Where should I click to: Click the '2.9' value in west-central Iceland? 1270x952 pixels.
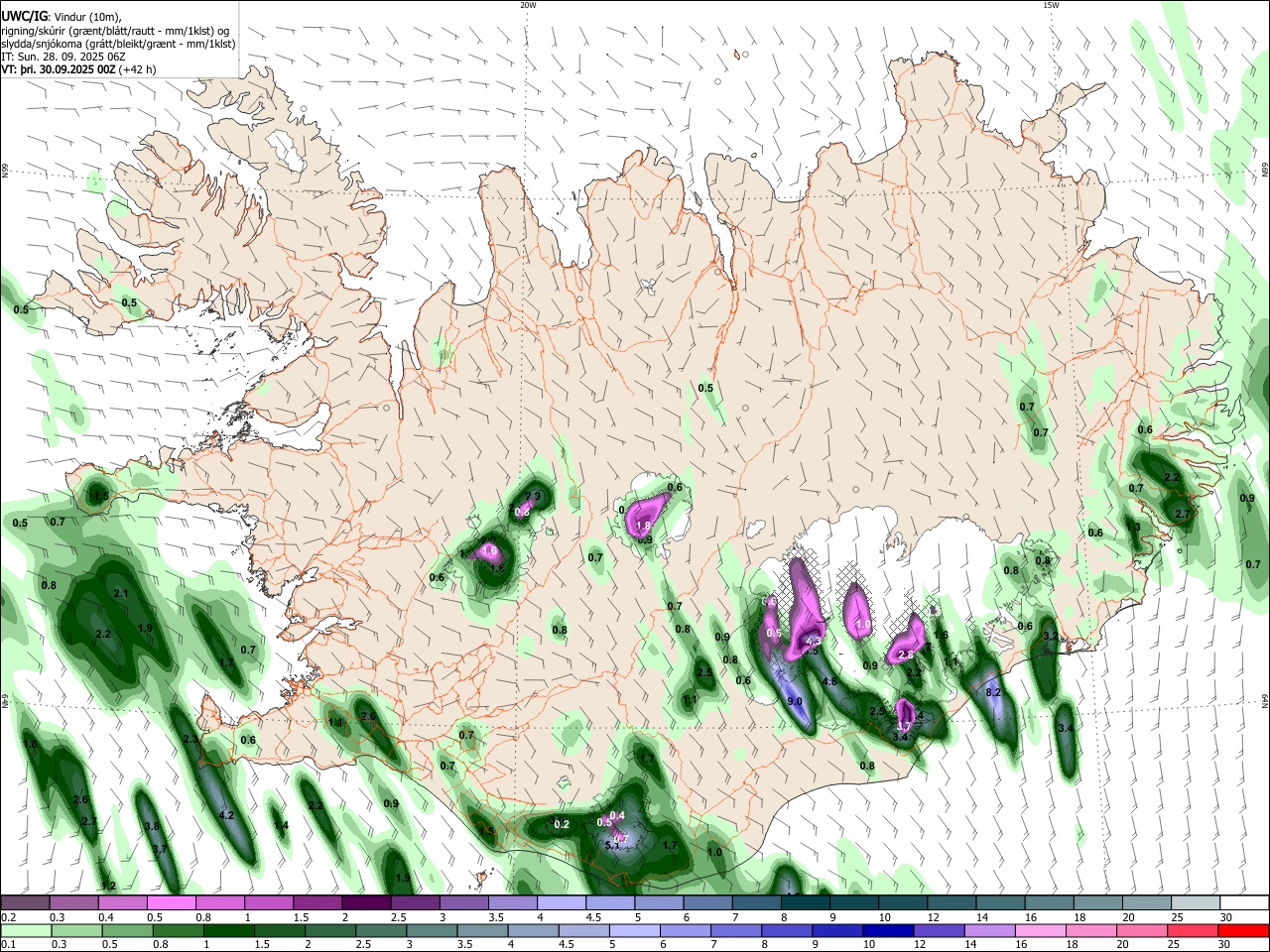click(x=533, y=497)
